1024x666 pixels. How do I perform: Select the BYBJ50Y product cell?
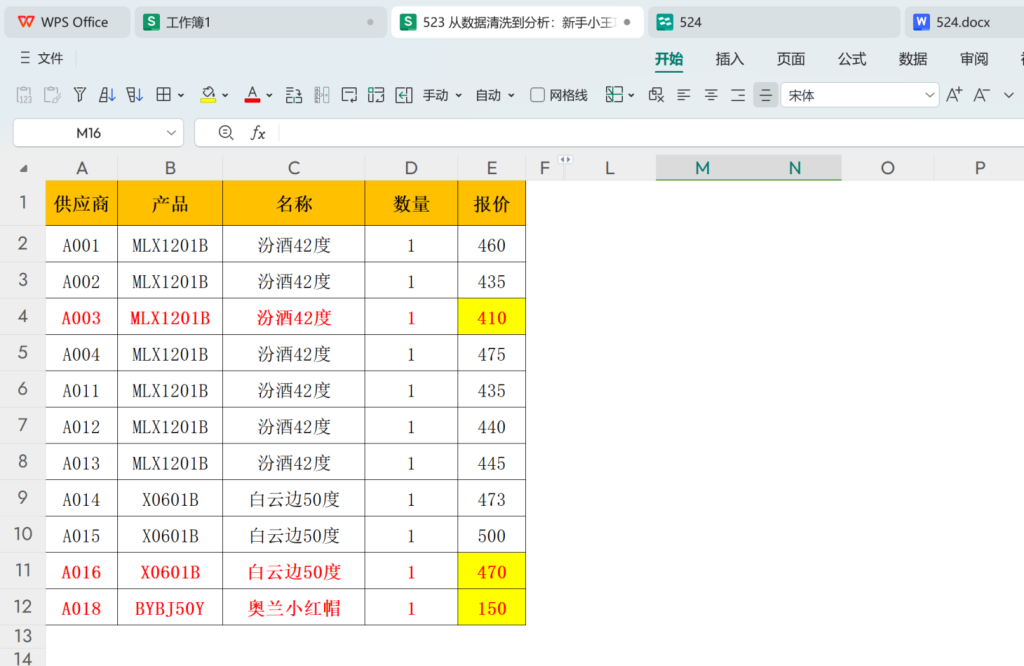tap(170, 608)
